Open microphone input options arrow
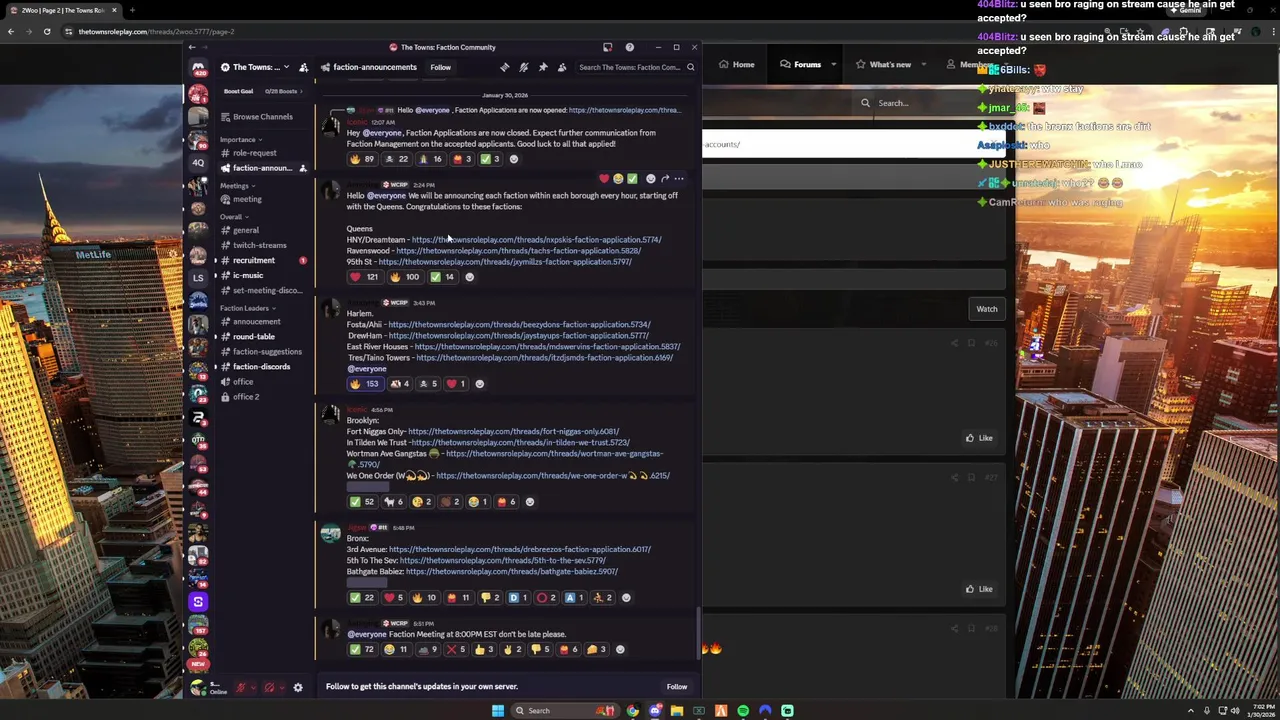This screenshot has width=1280, height=720. coord(252,687)
